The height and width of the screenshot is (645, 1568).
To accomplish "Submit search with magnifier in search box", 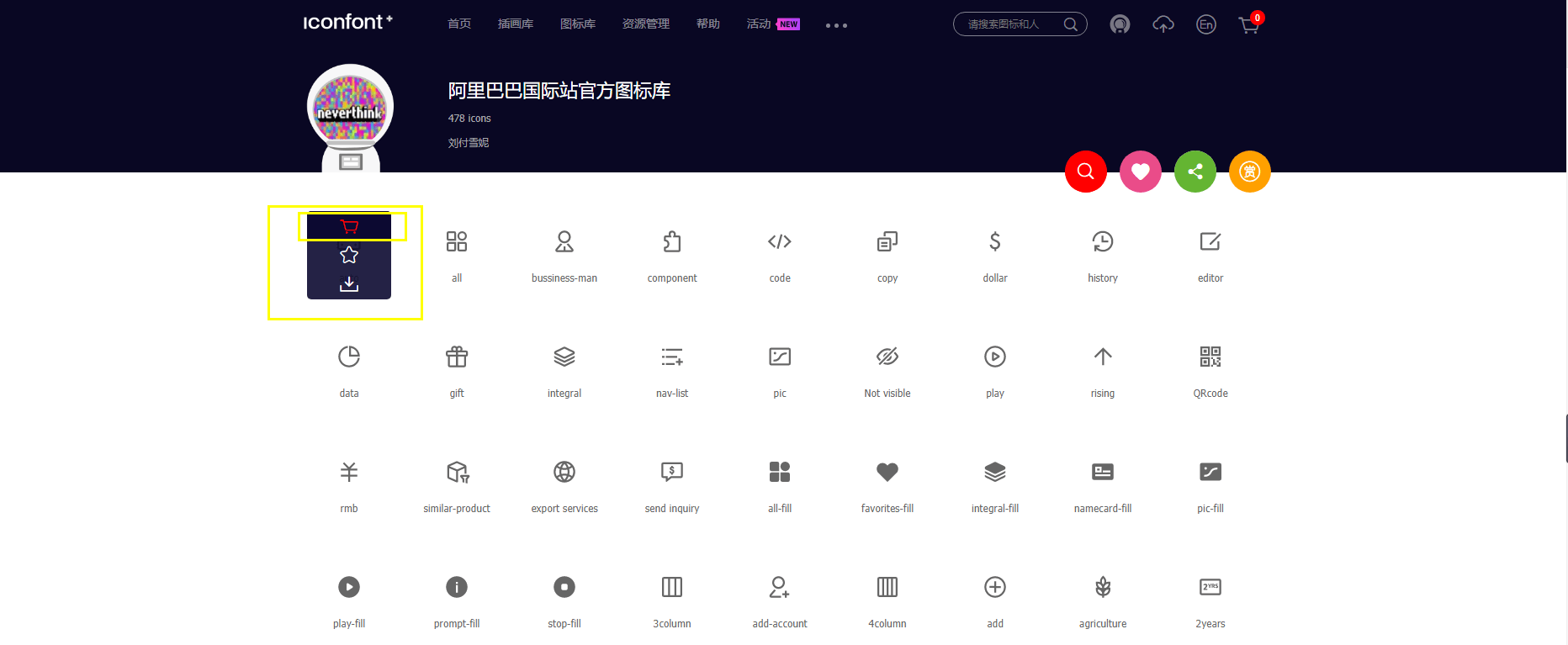I will click(x=1071, y=24).
